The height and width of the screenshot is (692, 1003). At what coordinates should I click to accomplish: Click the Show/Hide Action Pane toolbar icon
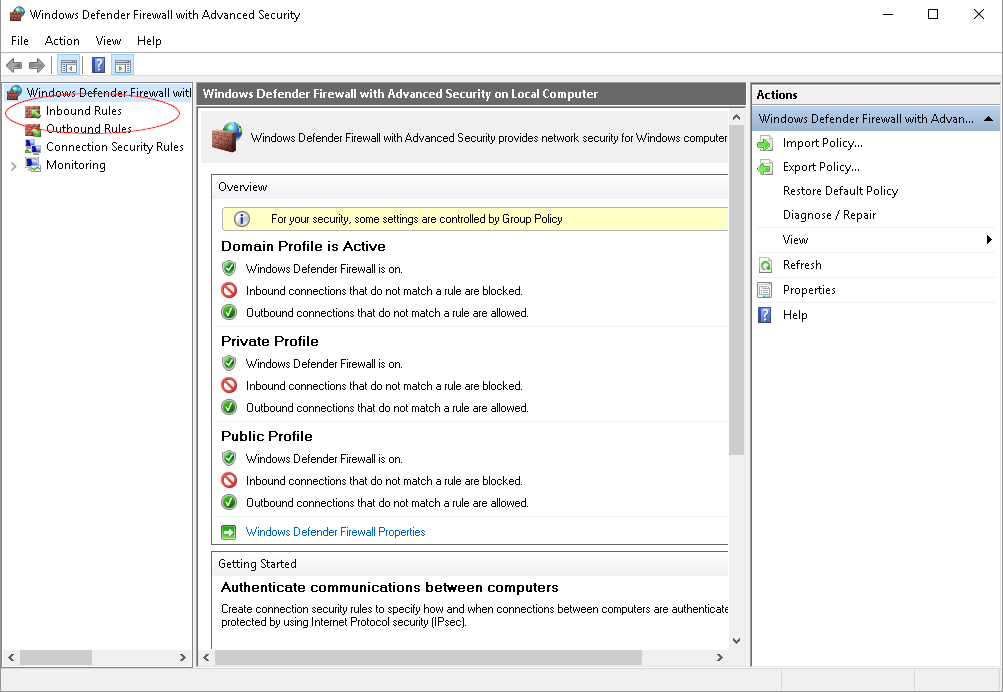point(122,64)
